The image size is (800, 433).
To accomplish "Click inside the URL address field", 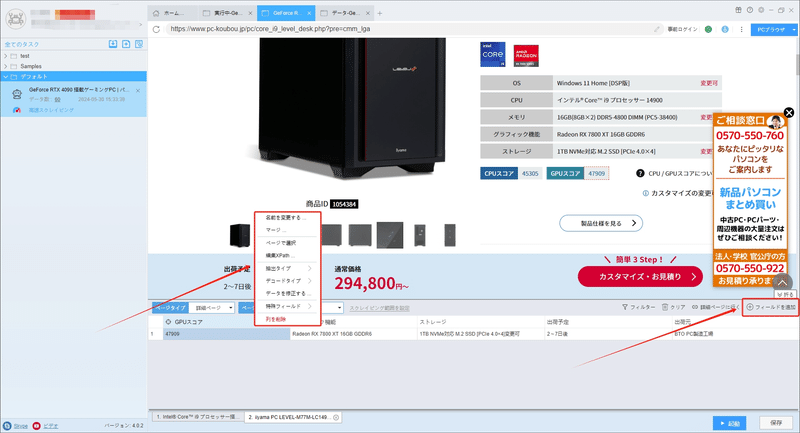I will 408,29.
